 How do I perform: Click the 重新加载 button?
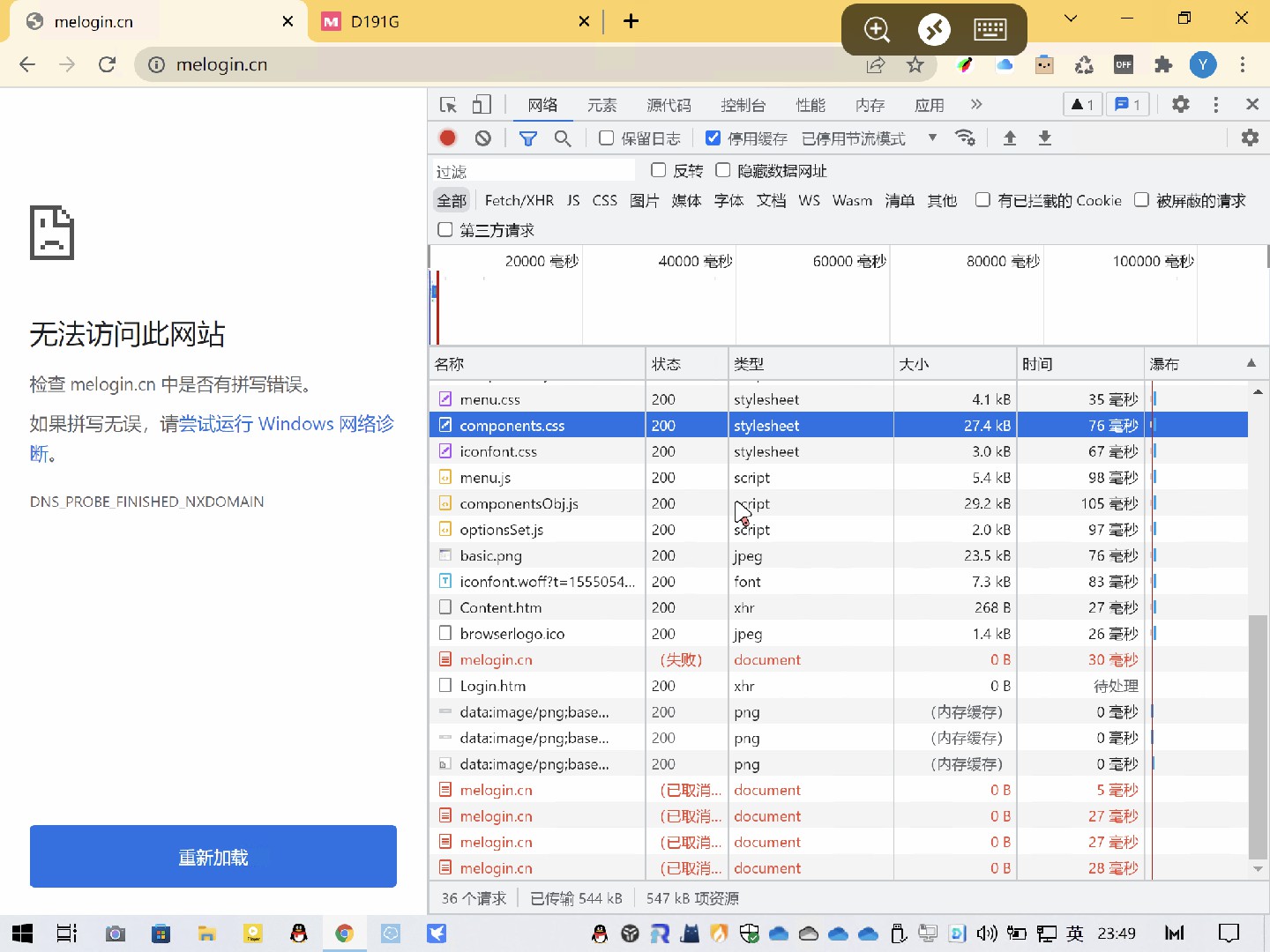[x=213, y=856]
